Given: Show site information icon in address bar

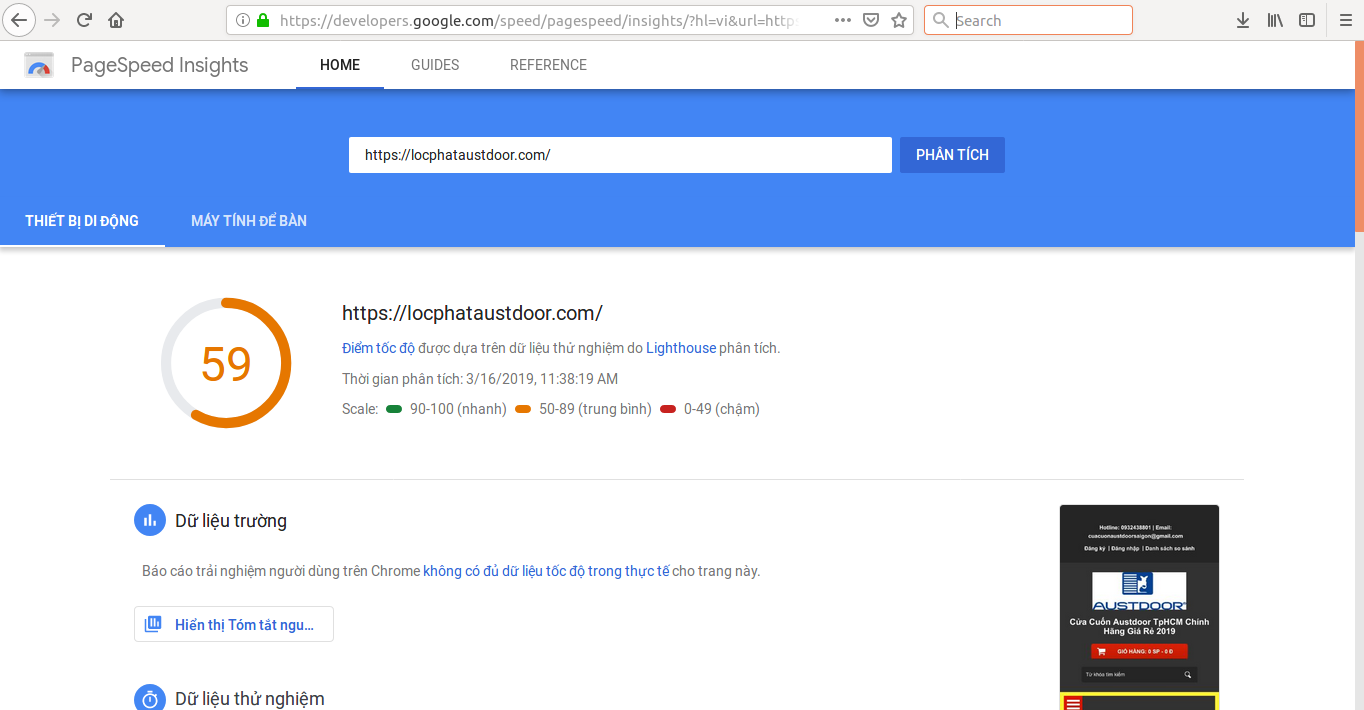Looking at the screenshot, I should [x=243, y=20].
